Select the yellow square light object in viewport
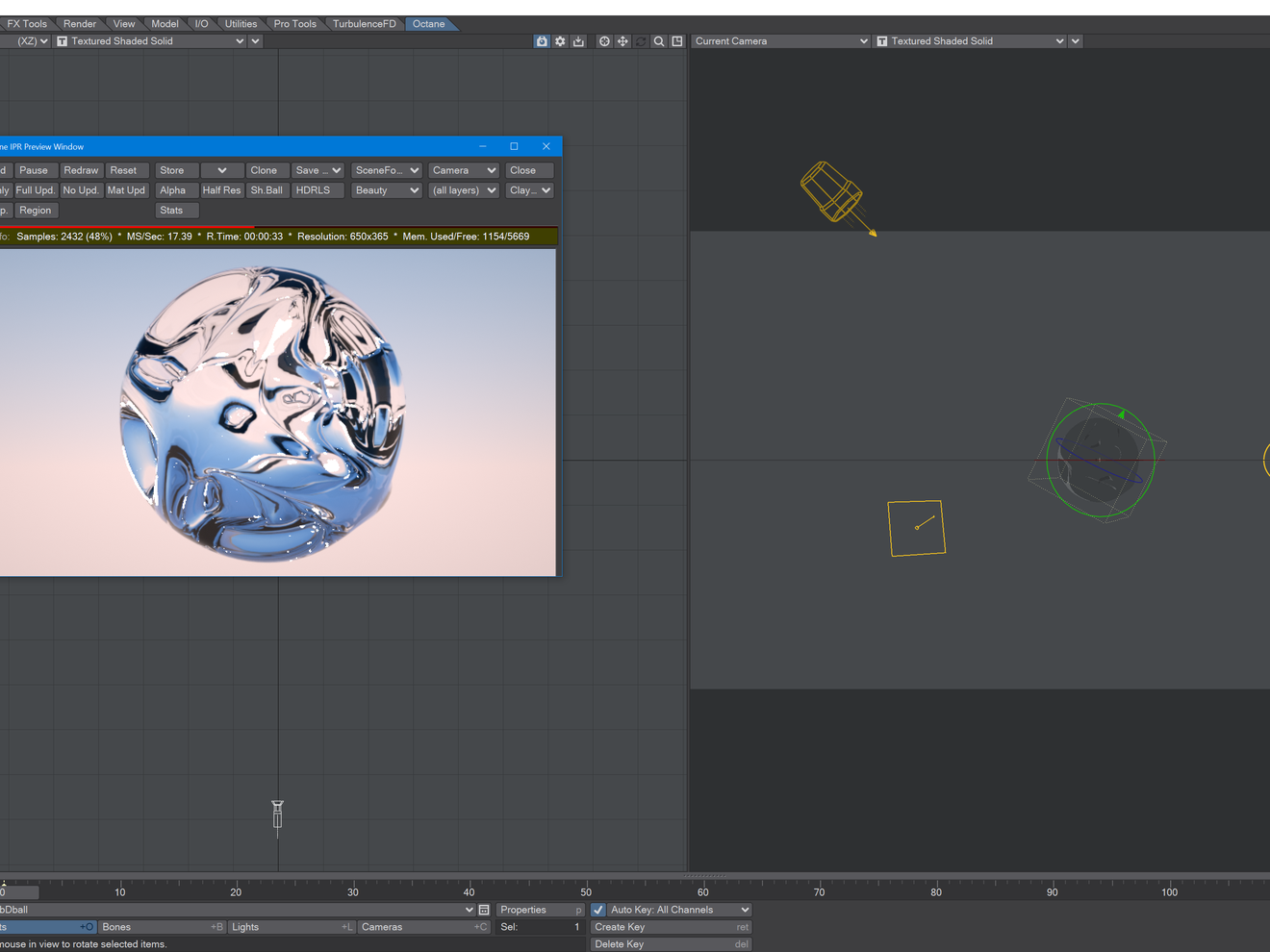Image resolution: width=1270 pixels, height=952 pixels. [916, 528]
